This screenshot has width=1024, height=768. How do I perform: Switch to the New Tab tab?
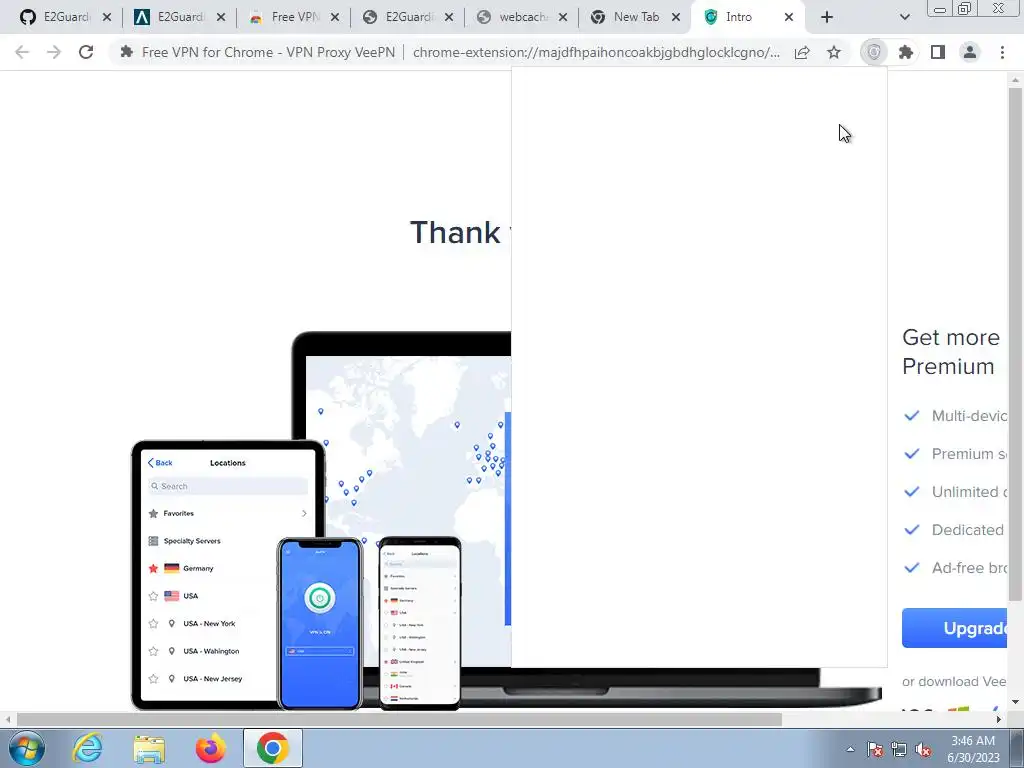tap(626, 17)
